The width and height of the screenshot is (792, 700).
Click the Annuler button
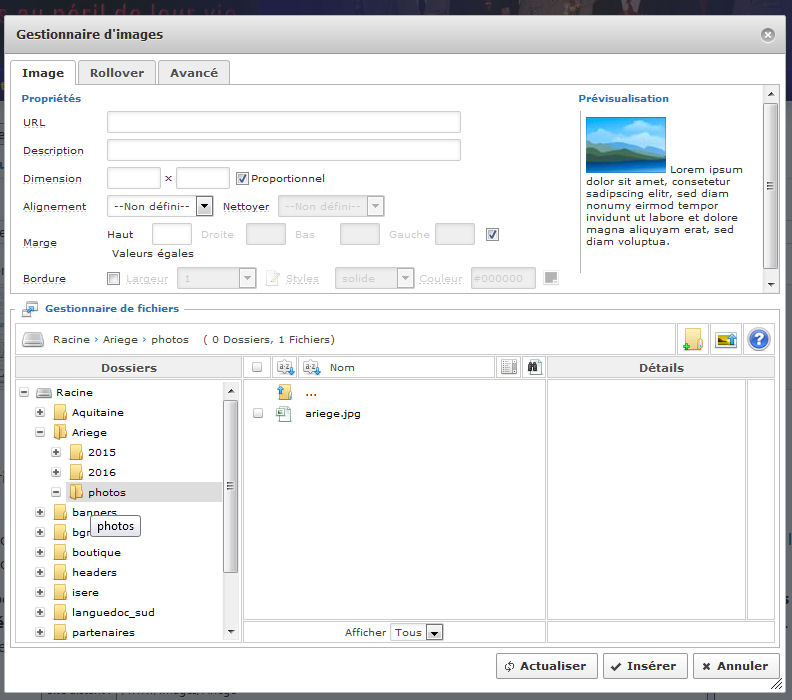pyautogui.click(x=735, y=666)
